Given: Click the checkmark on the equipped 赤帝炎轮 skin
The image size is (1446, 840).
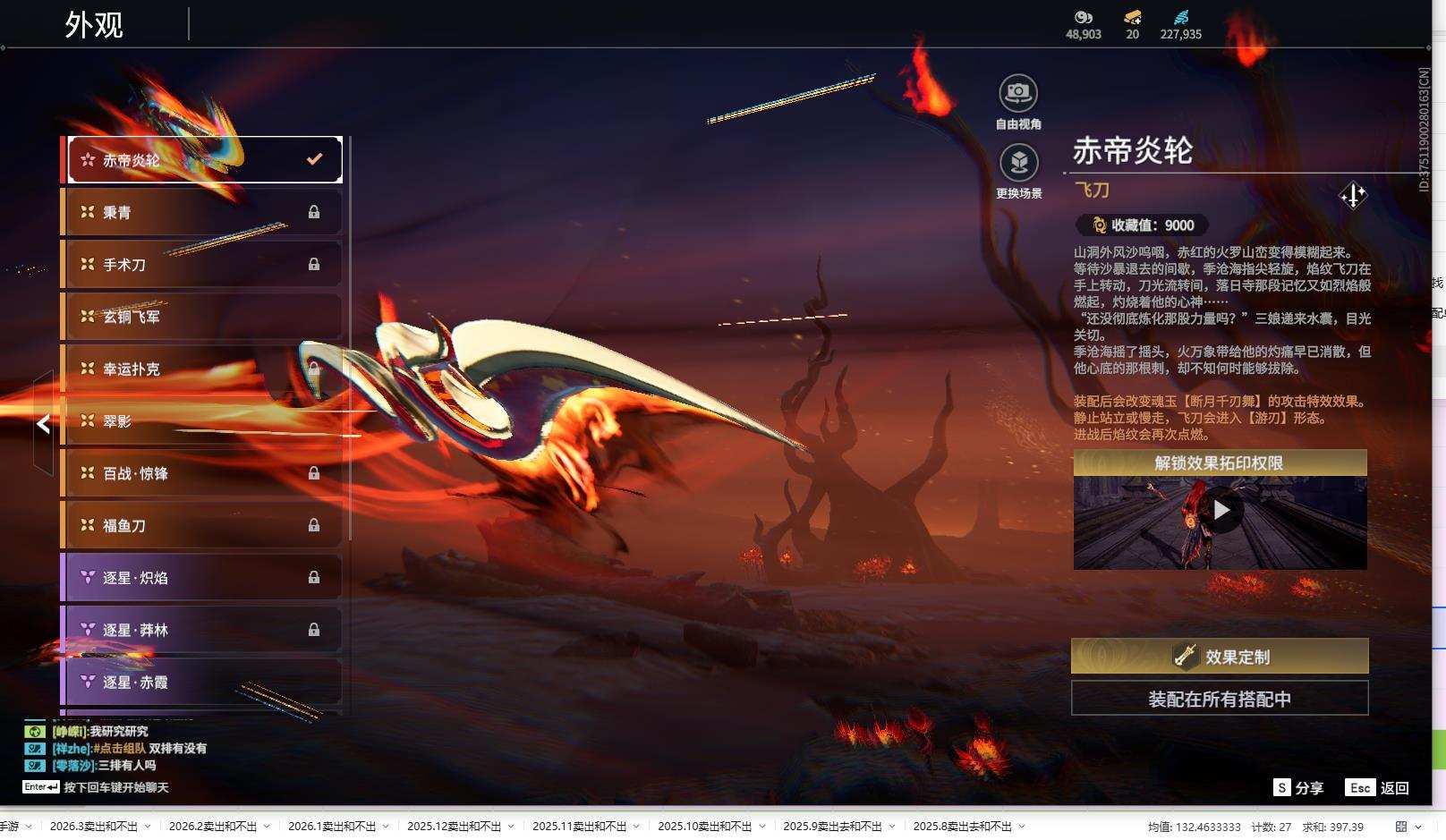Looking at the screenshot, I should (313, 158).
